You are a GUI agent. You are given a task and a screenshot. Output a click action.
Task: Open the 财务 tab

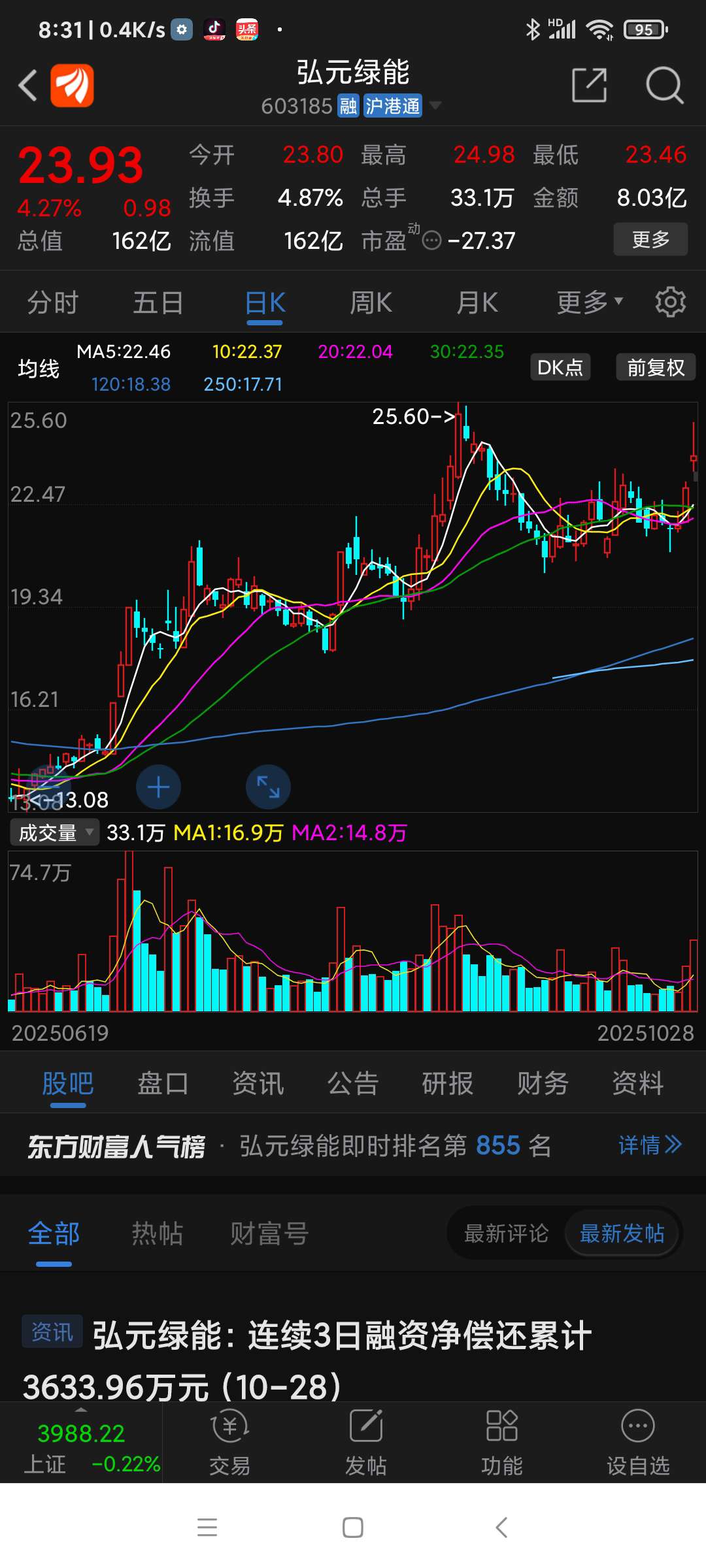point(543,1083)
